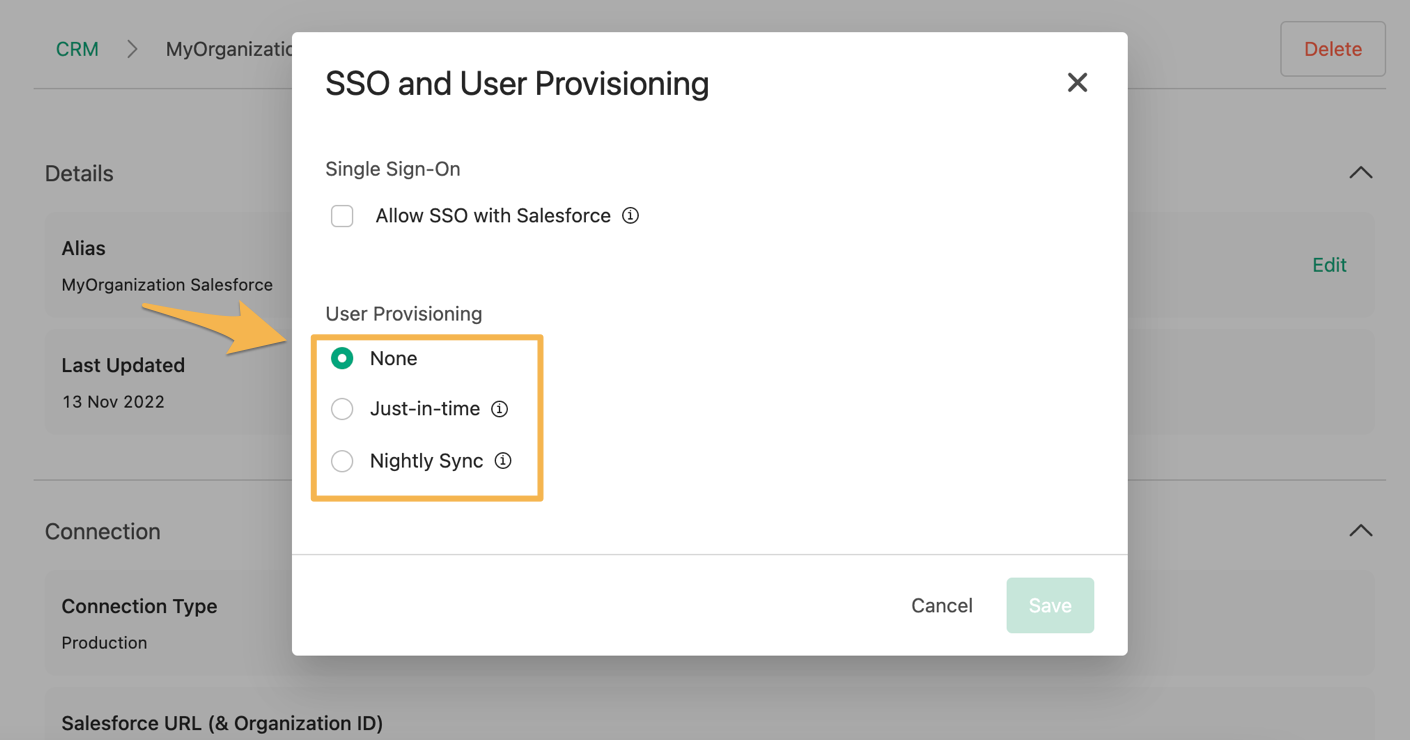Enable Allow SSO with Salesforce checkbox
The width and height of the screenshot is (1410, 740).
pyautogui.click(x=342, y=216)
